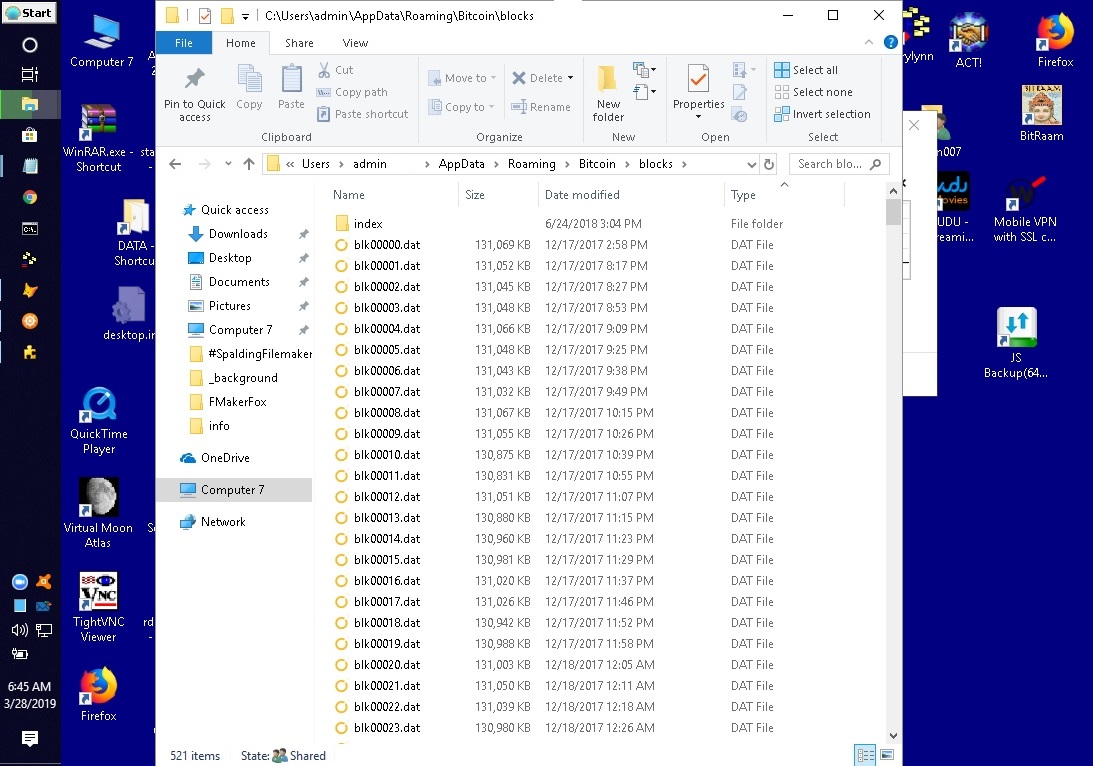The image size is (1093, 766).
Task: Click the title bar New folder icon
Action: [x=227, y=15]
